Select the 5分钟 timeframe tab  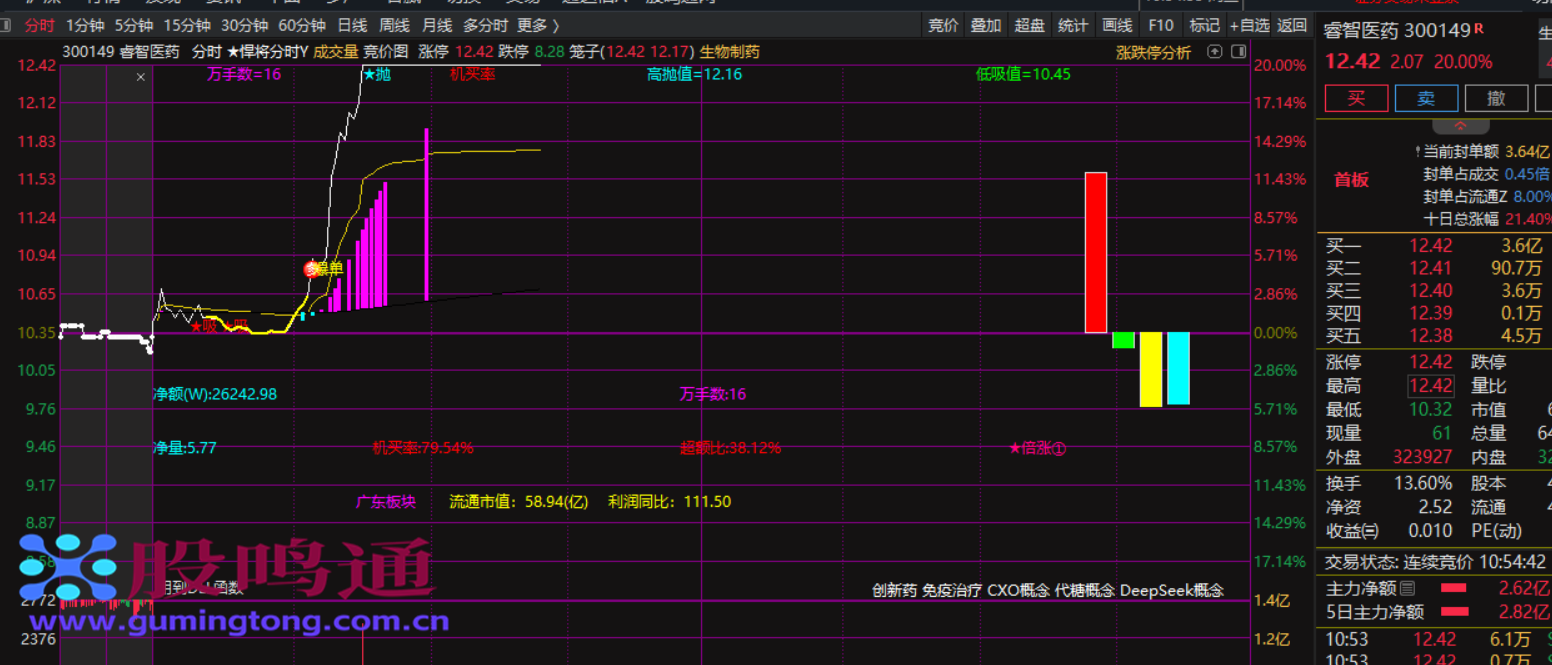pyautogui.click(x=133, y=26)
